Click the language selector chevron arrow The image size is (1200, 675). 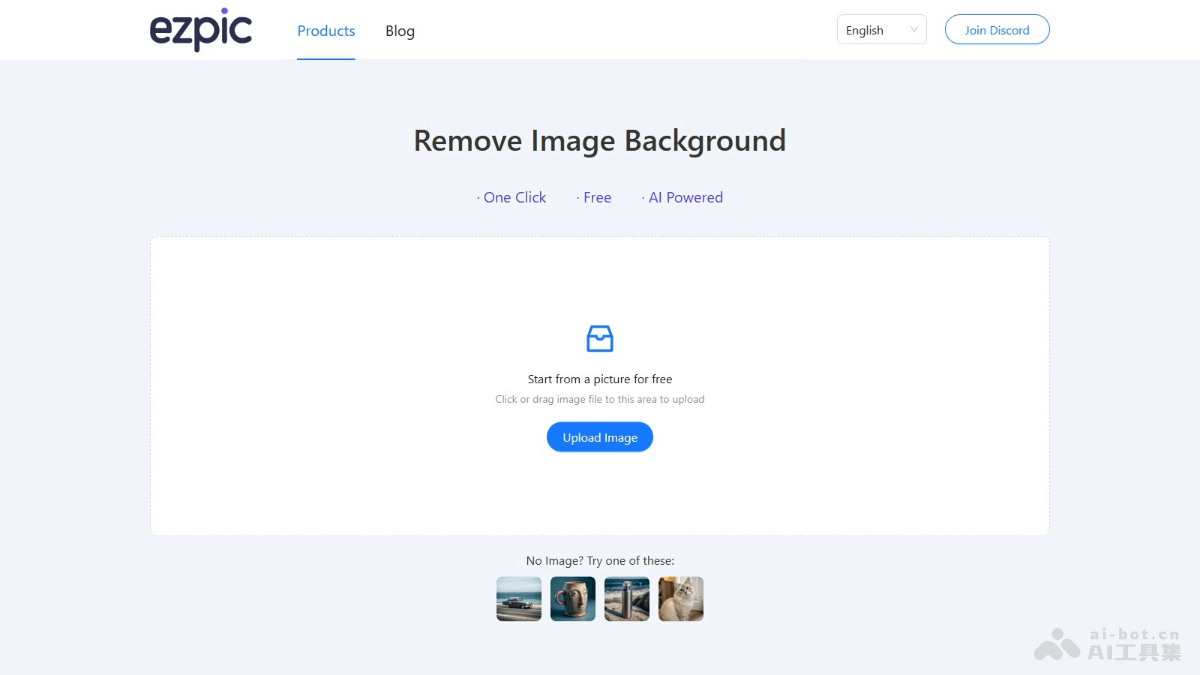pyautogui.click(x=917, y=30)
